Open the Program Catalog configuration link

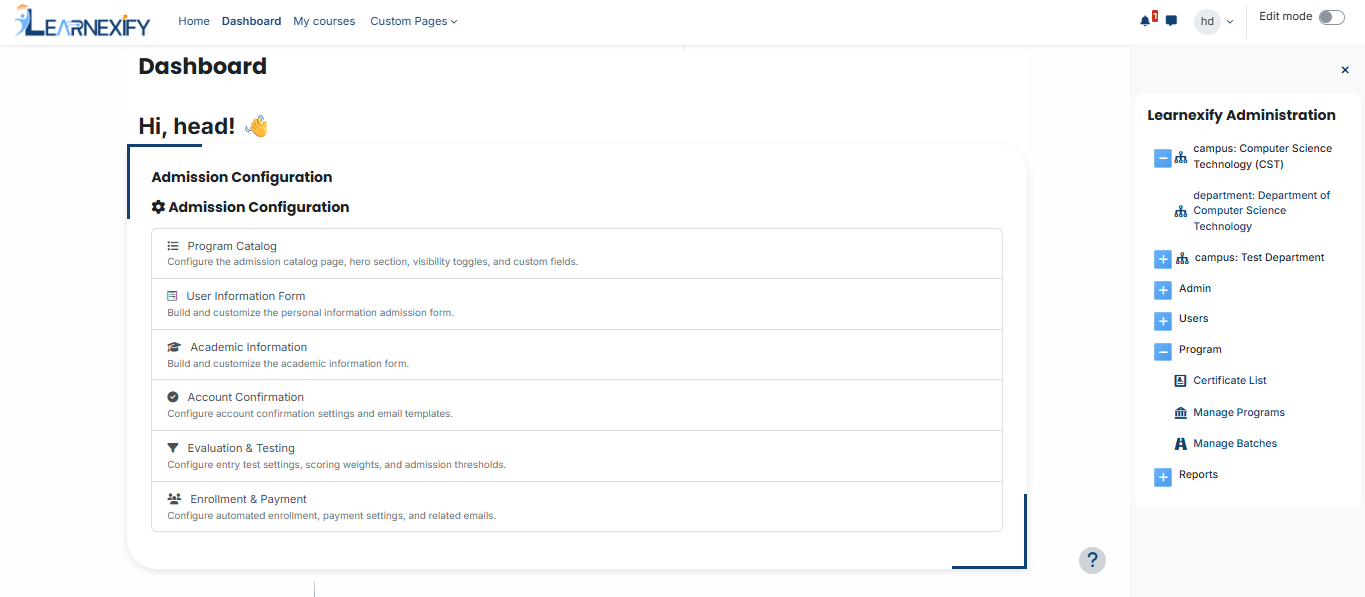point(232,246)
